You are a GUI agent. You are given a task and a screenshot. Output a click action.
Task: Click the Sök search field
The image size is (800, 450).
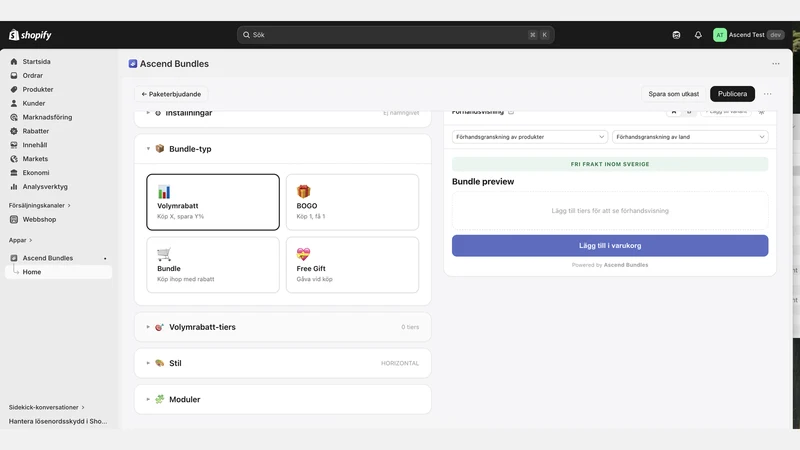[x=395, y=35]
